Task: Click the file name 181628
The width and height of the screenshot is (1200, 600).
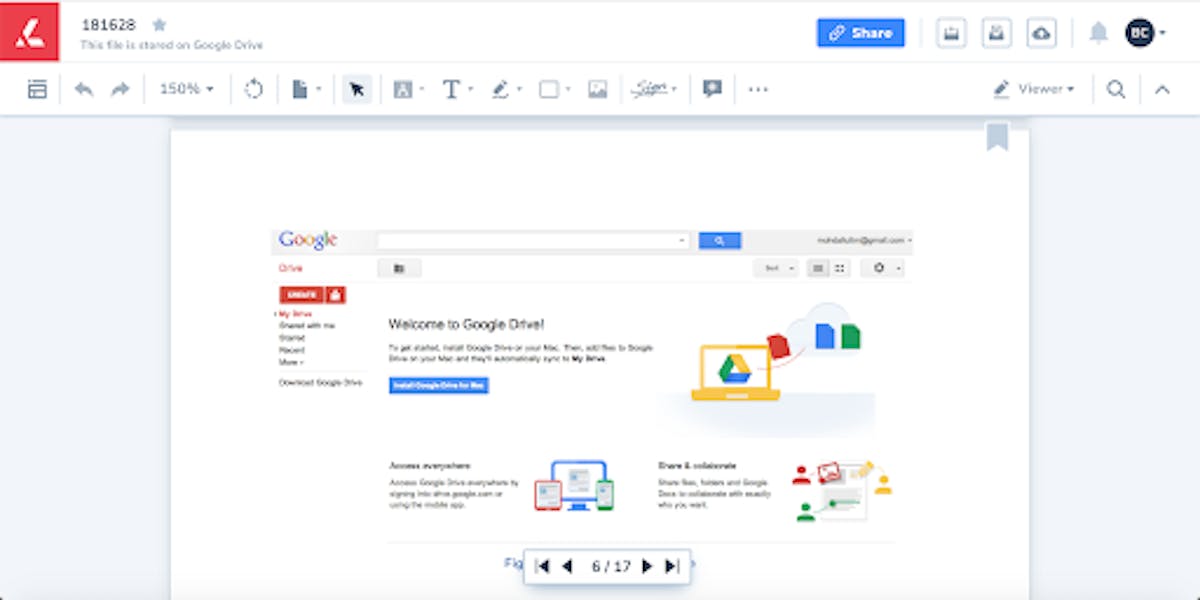Action: 110,25
